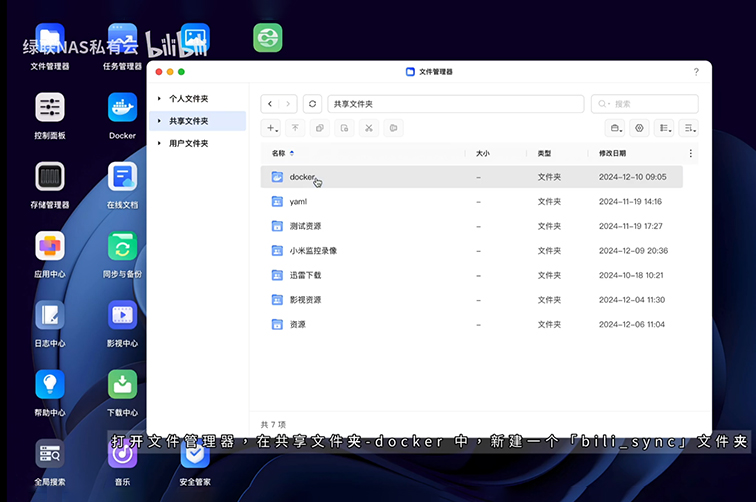Launch the green link-sync desktop app
Viewport: 756px width, 502px height.
[x=268, y=38]
